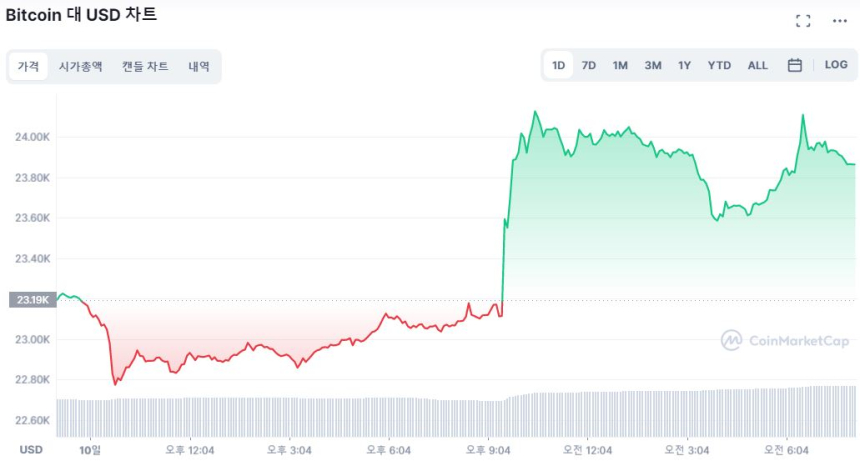Click the 24.00K price axis label
The height and width of the screenshot is (461, 860).
point(30,137)
